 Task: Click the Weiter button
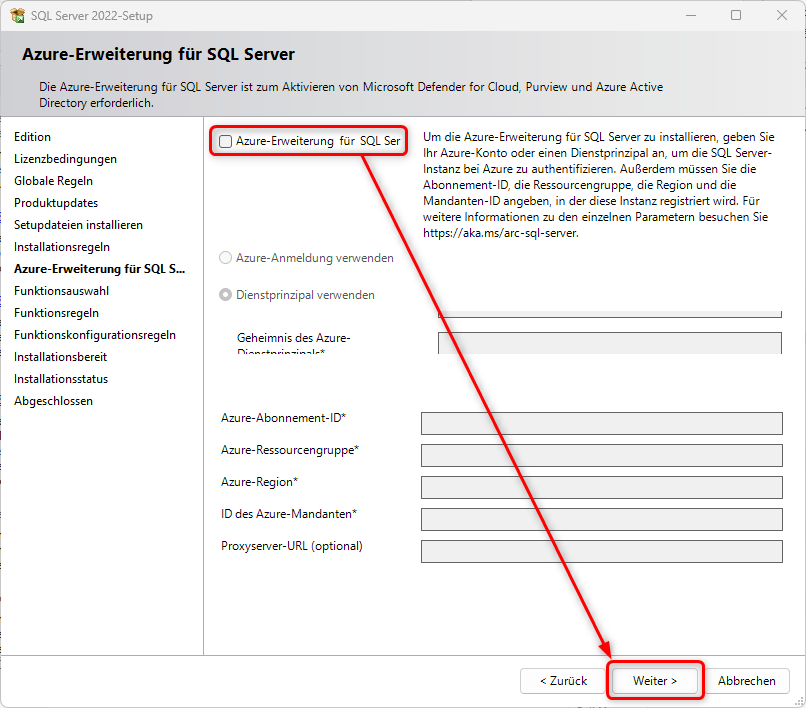click(x=655, y=681)
